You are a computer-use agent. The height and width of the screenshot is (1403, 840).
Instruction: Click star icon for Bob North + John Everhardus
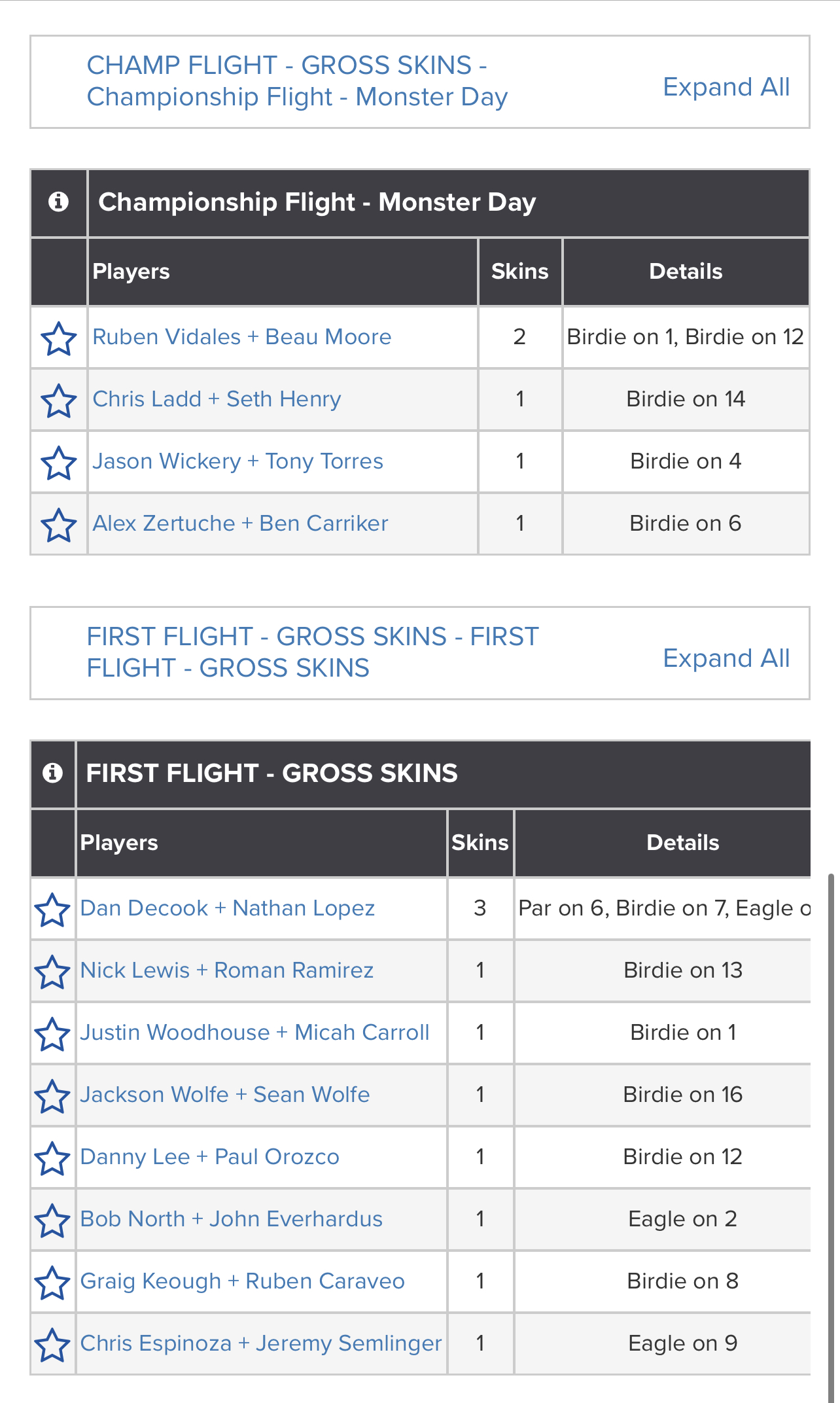tap(52, 1220)
